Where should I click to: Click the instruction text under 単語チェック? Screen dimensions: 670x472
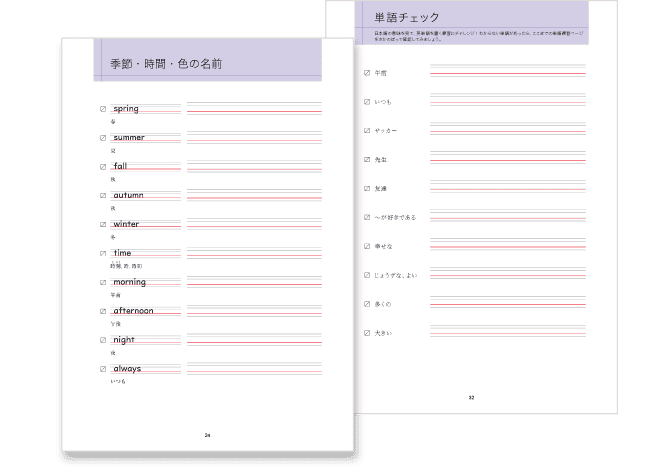tap(476, 38)
